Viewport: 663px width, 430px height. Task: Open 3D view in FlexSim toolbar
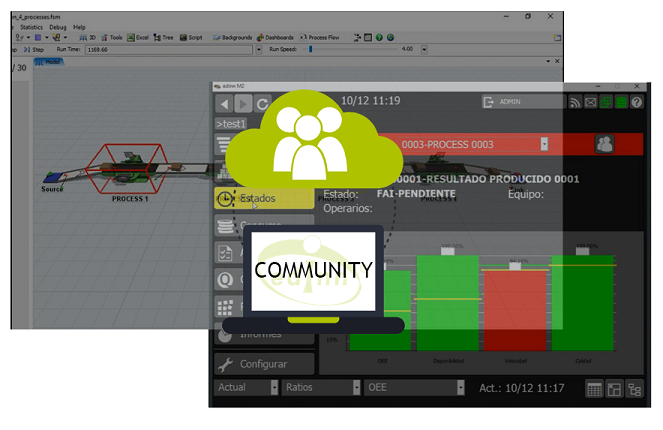pyautogui.click(x=88, y=38)
